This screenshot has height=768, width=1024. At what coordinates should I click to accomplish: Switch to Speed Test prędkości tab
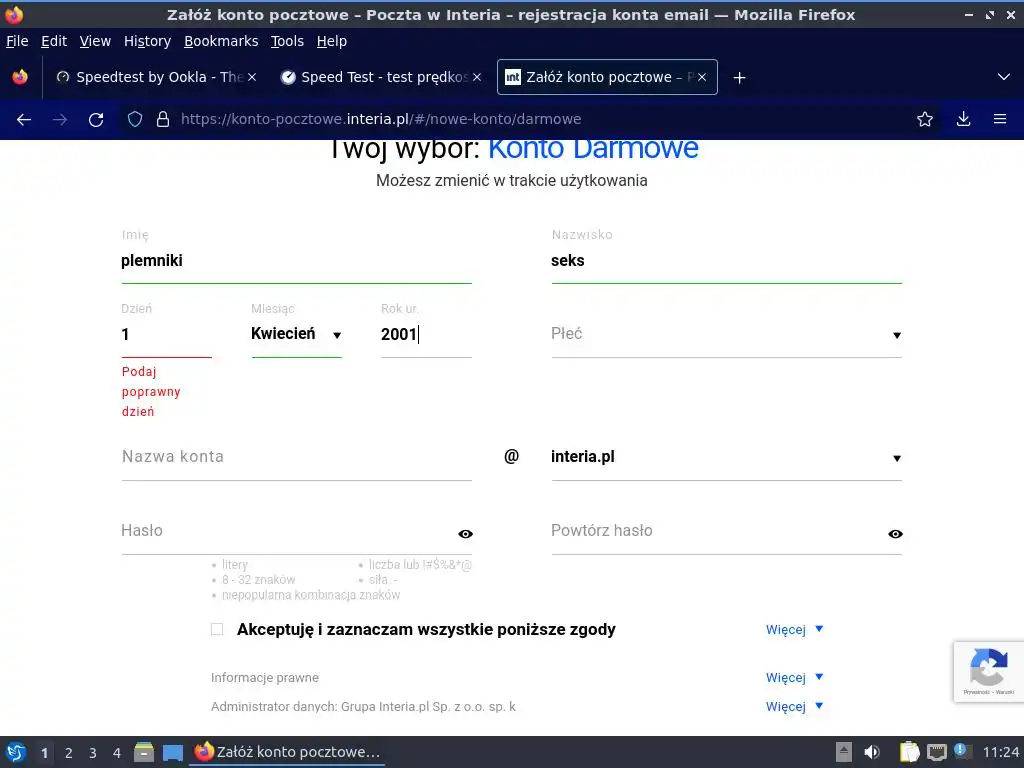coord(382,77)
